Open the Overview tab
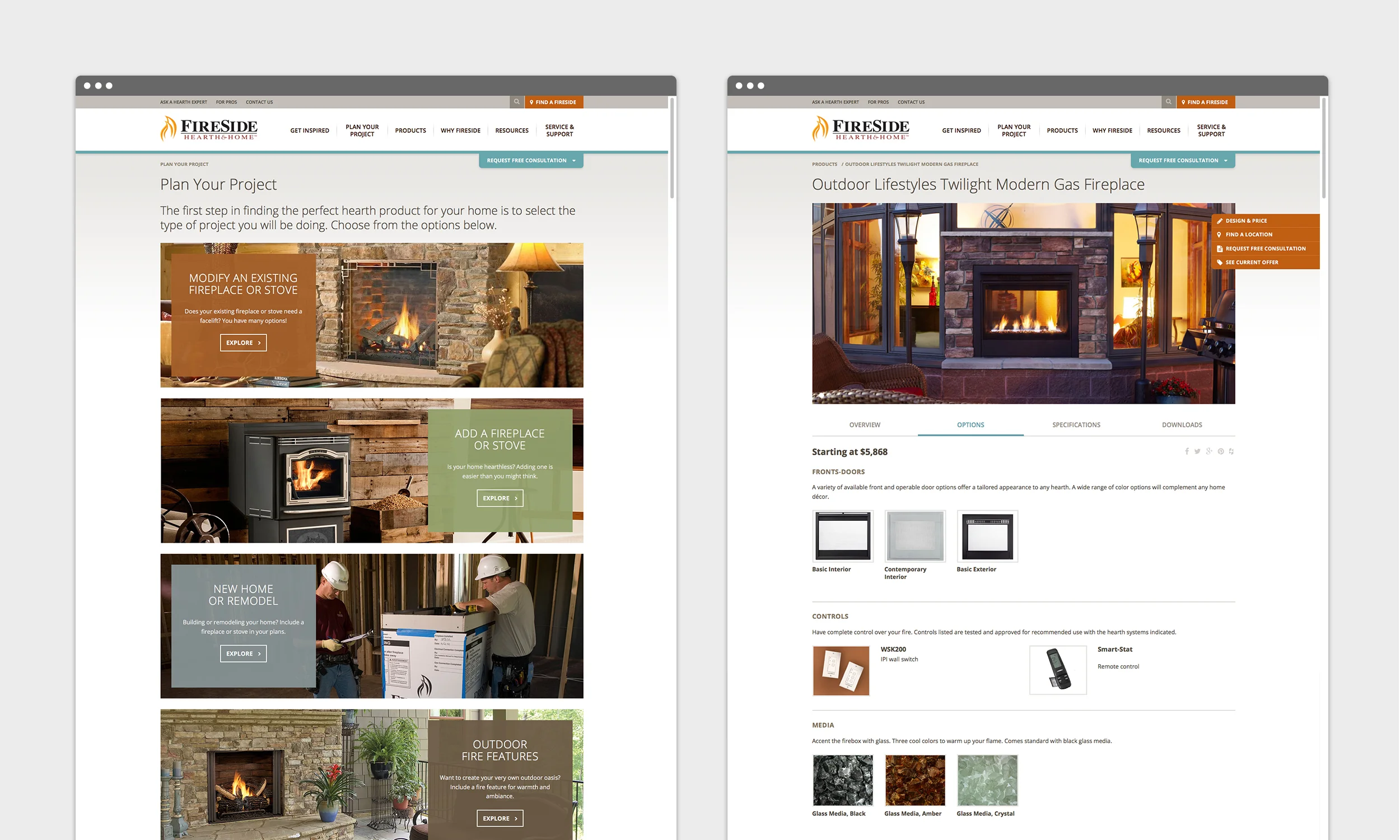 point(865,425)
